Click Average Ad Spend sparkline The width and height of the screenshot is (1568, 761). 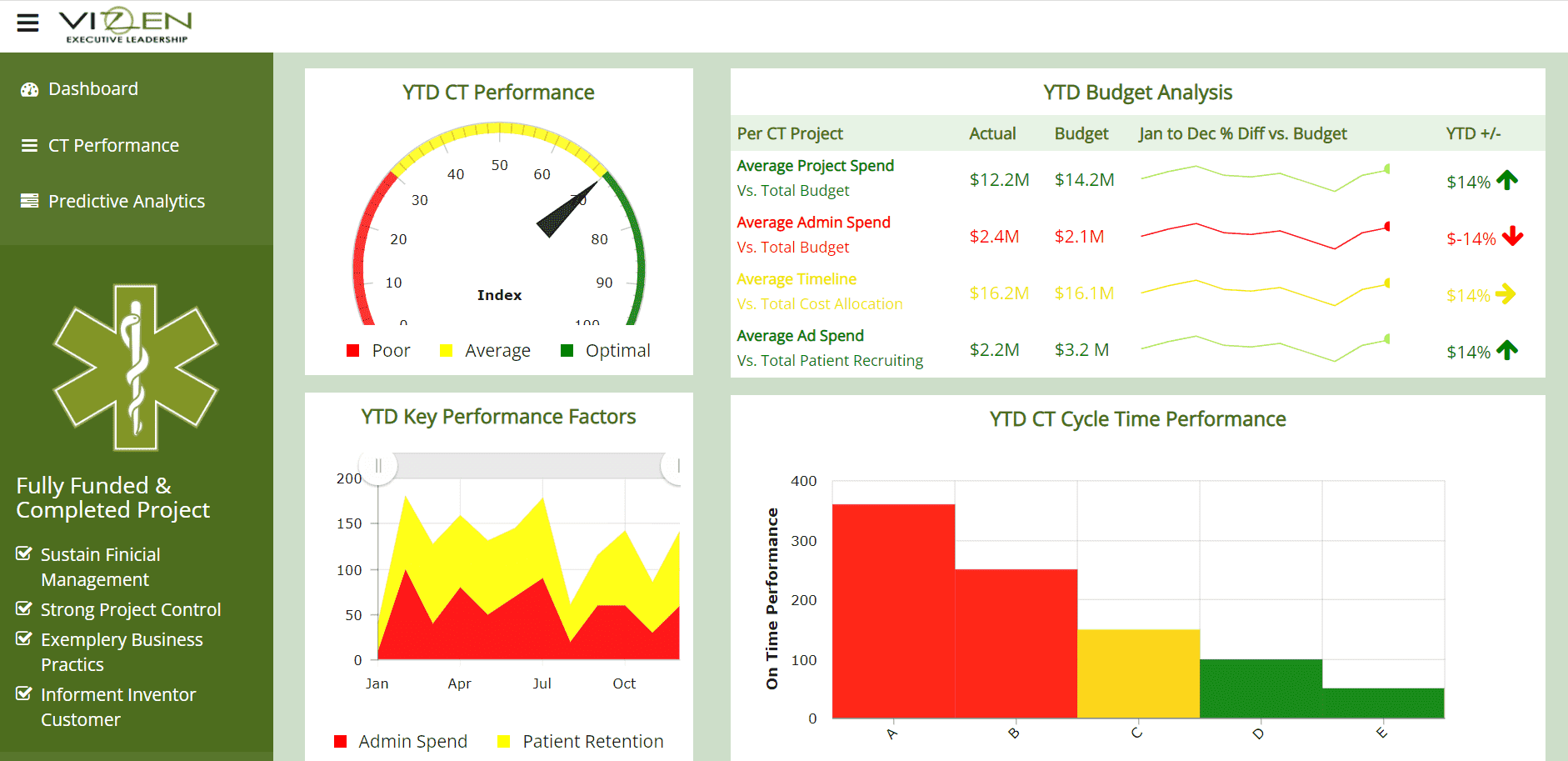coord(1265,349)
